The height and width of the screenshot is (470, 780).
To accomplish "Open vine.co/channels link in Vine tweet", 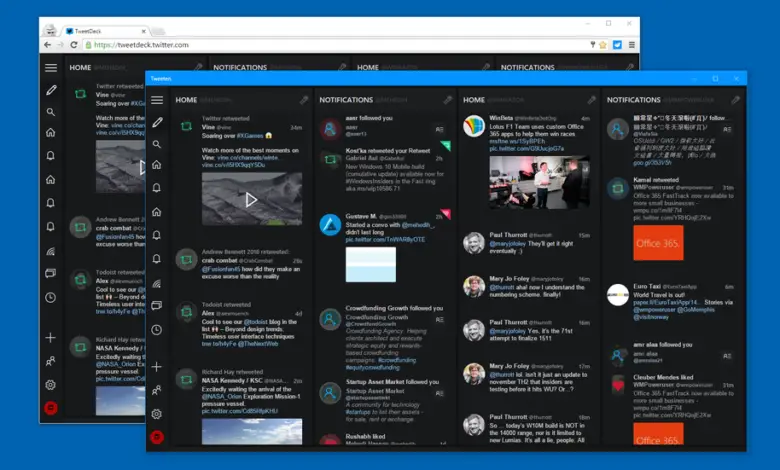I will [248, 158].
